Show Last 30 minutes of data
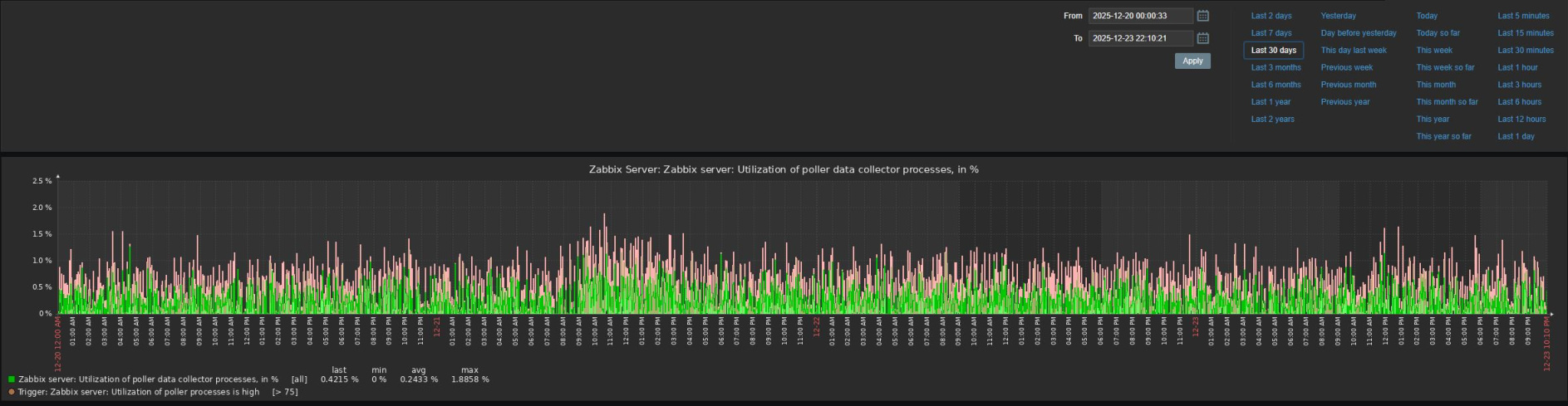1568x406 pixels. click(1526, 51)
